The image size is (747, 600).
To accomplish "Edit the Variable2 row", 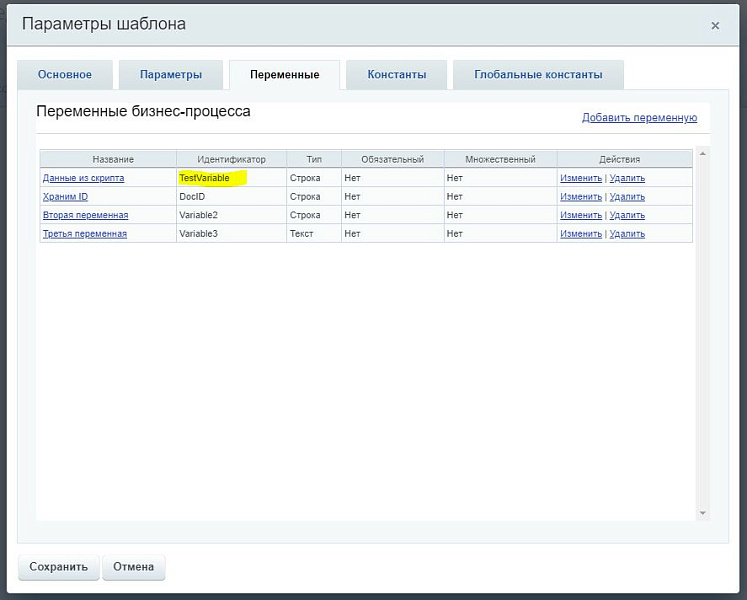I will point(580,215).
